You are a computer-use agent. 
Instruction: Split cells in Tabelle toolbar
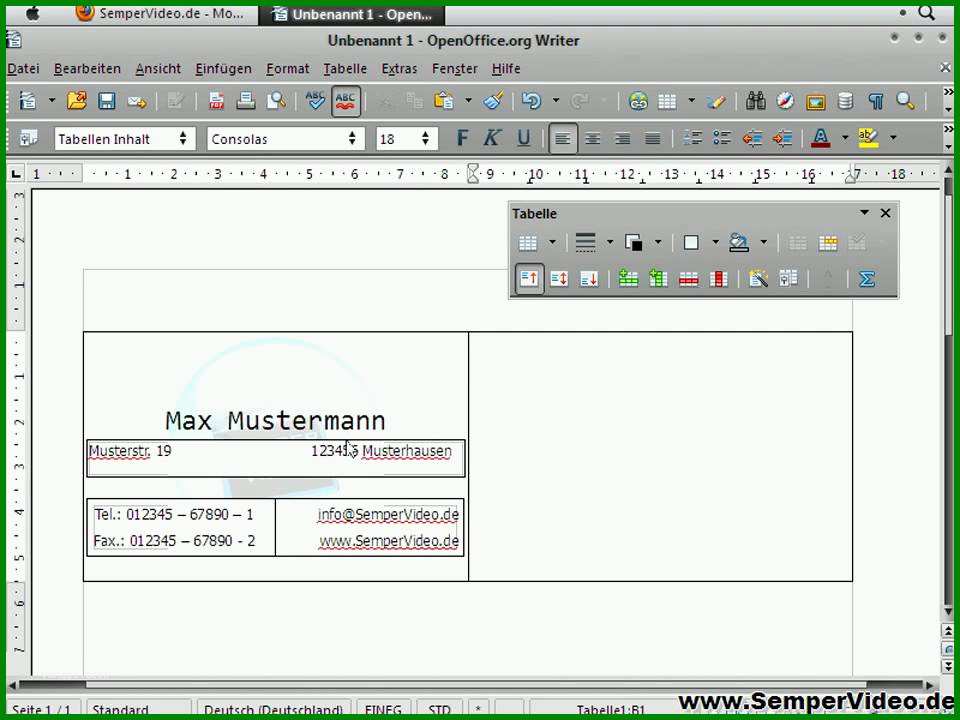click(827, 243)
